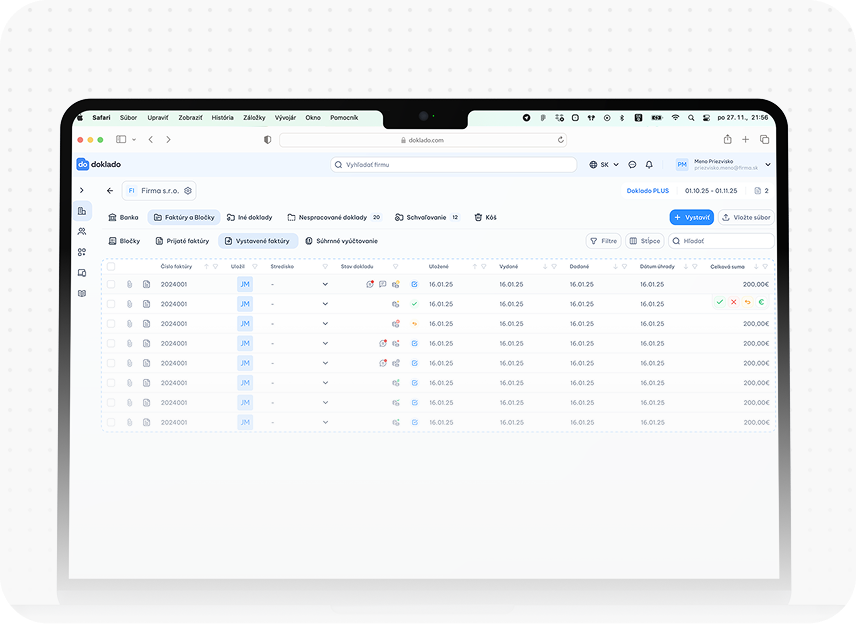Click the notification bell icon
Screen dimensions: 856x624
649,164
